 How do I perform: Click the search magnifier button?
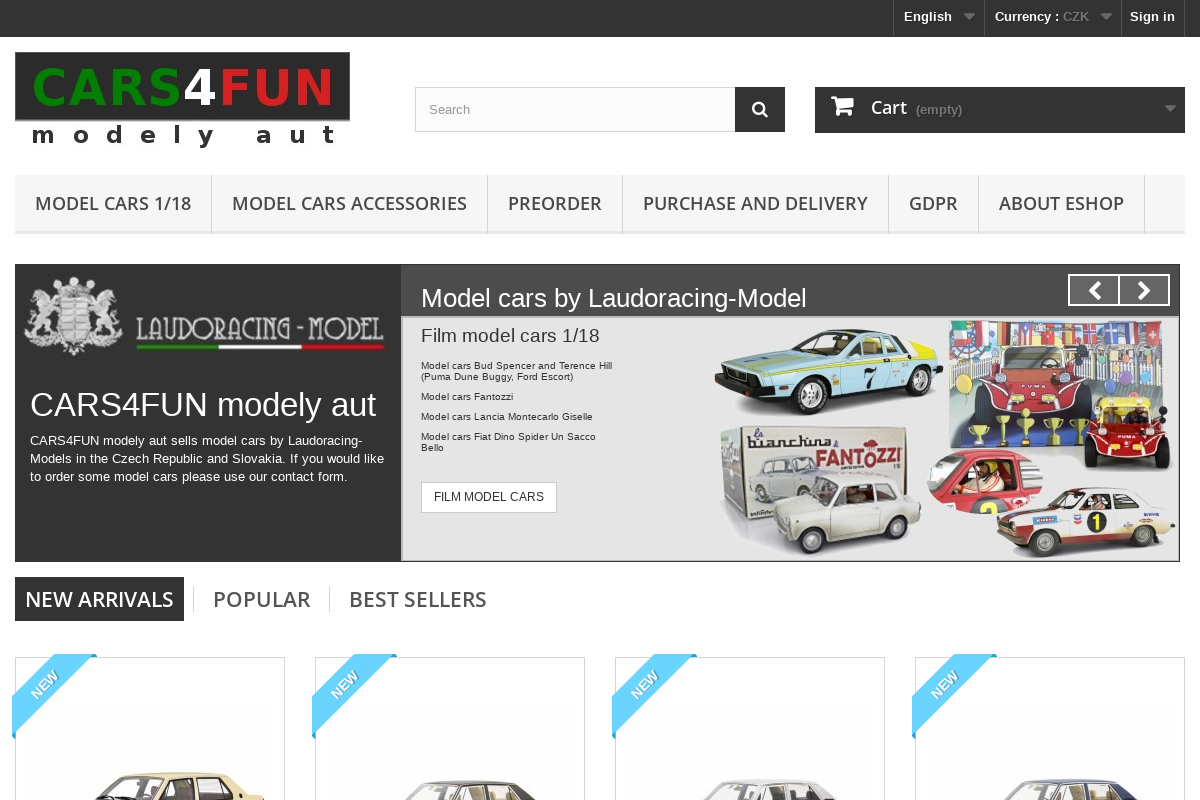point(760,109)
